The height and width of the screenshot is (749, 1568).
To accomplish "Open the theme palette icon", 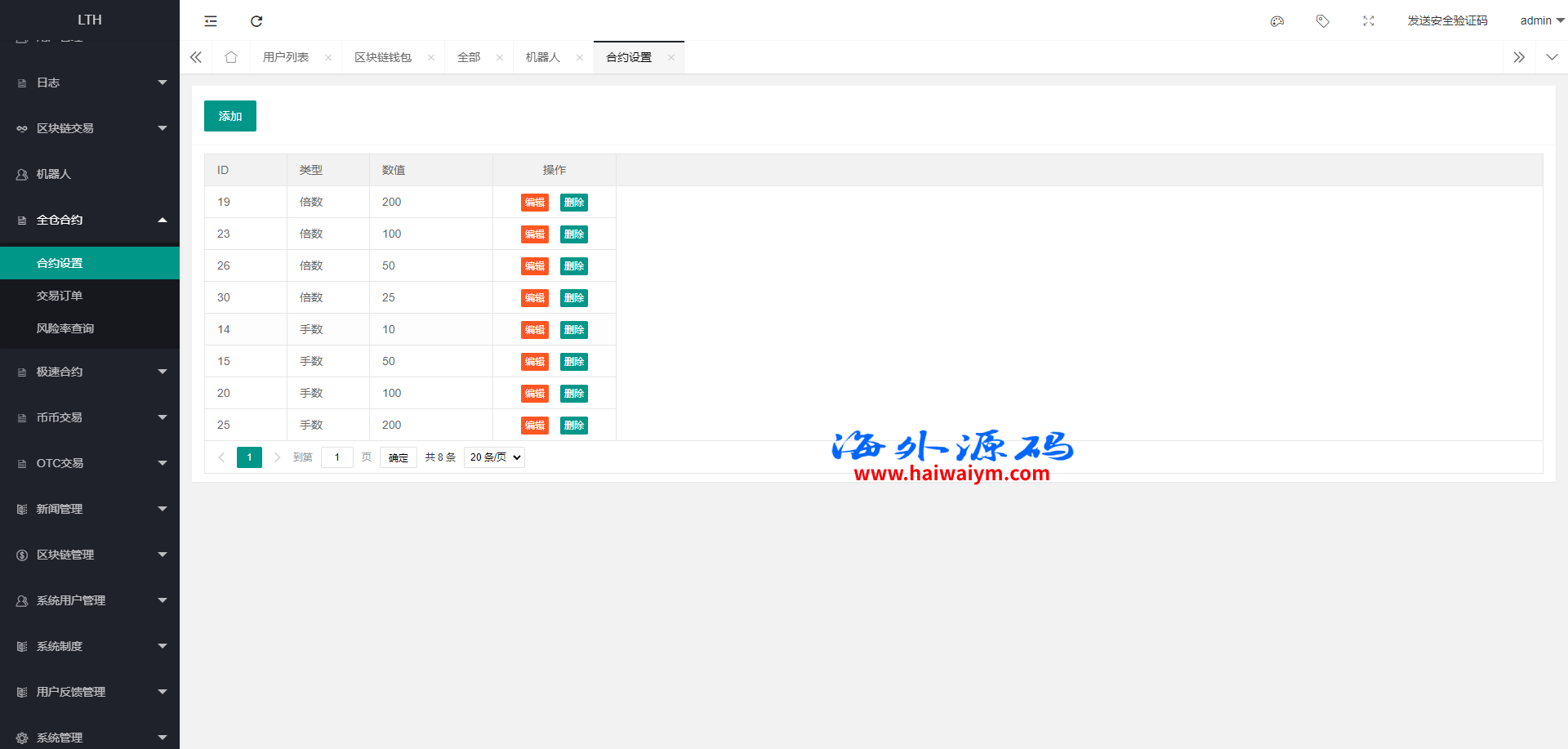I will click(1277, 21).
